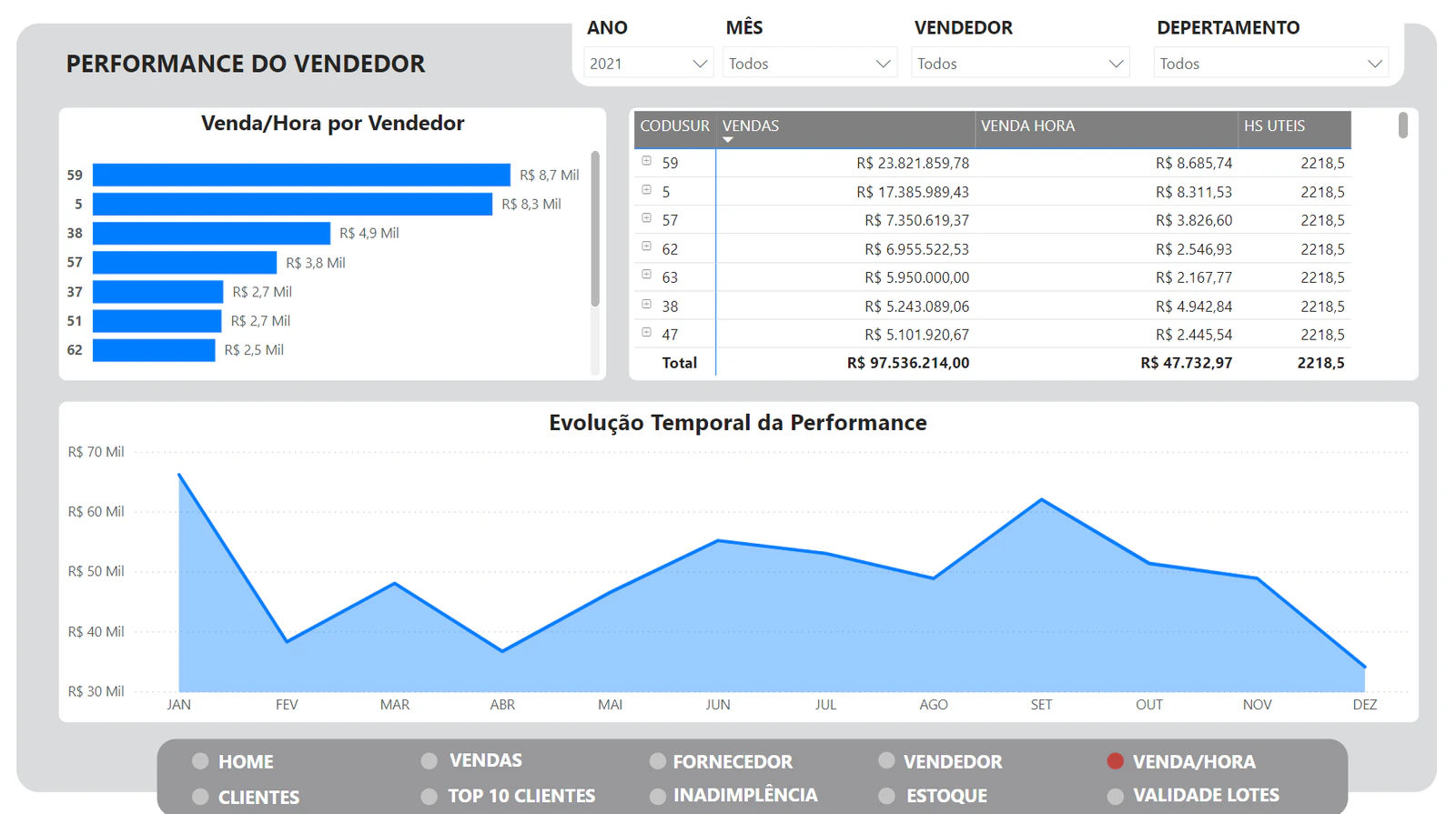Expand table row for CODUSUR 63
Image resolution: width=1456 pixels, height=814 pixels.
(x=647, y=275)
